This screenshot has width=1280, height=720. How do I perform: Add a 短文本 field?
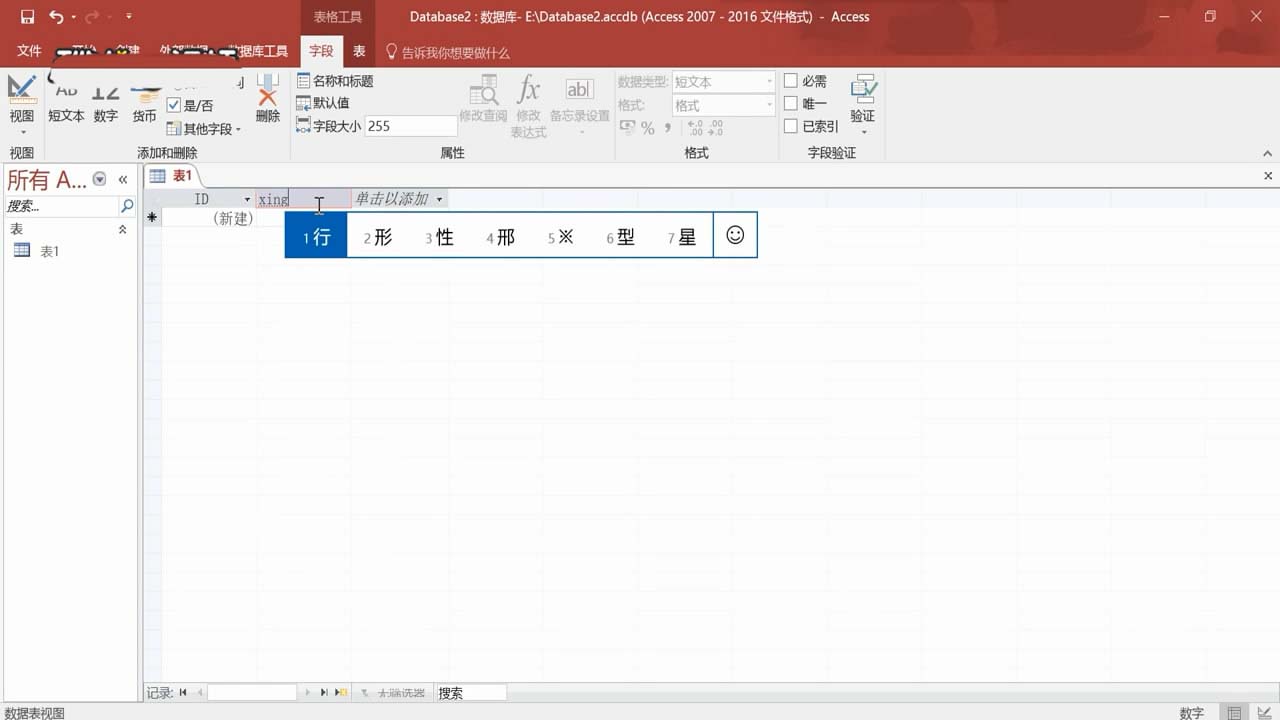point(66,104)
